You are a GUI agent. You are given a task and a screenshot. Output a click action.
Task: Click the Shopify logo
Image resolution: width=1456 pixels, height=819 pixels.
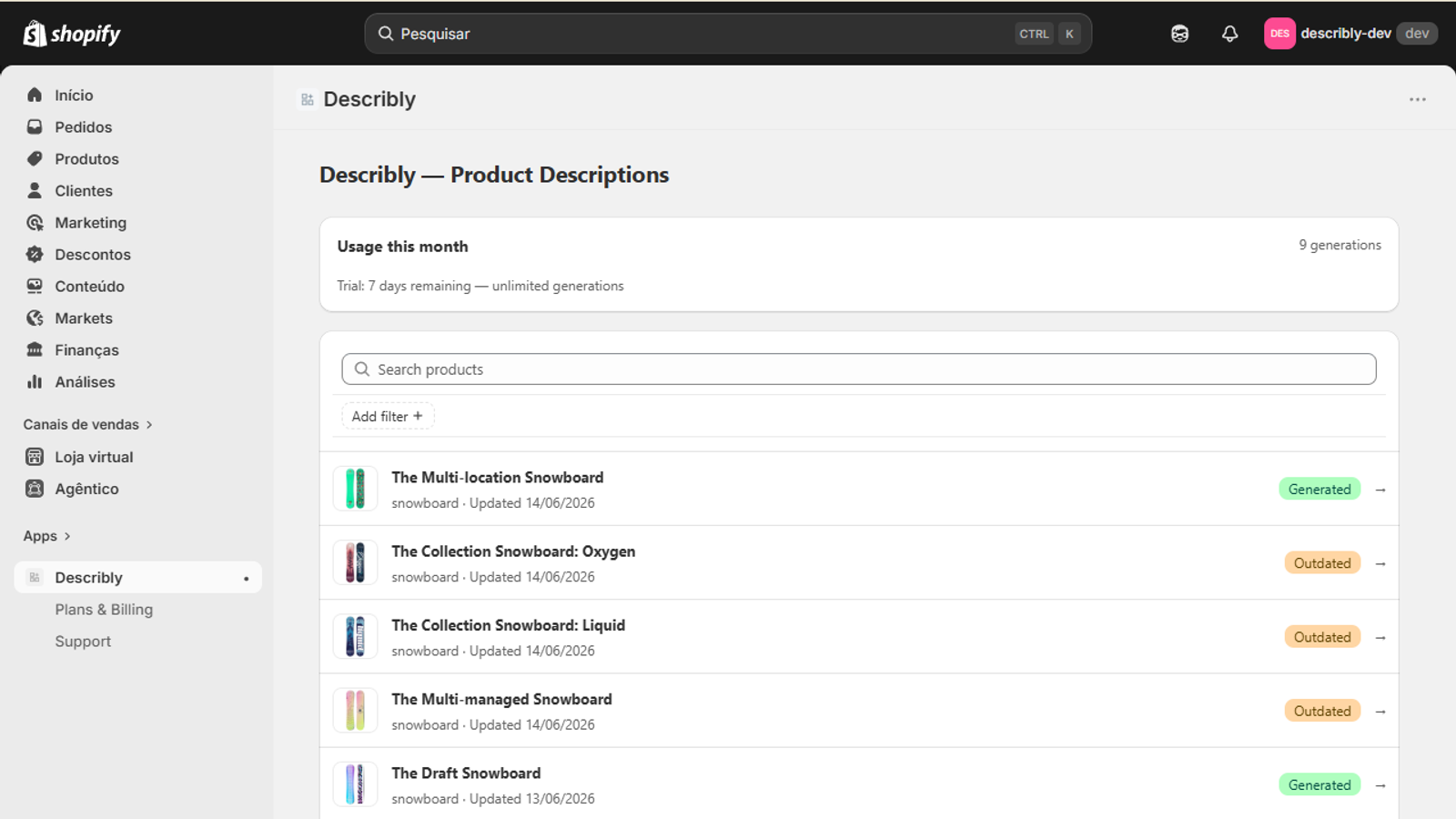(72, 34)
